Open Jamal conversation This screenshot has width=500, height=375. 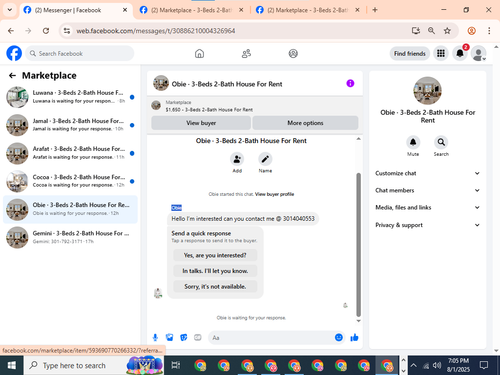coord(70,125)
